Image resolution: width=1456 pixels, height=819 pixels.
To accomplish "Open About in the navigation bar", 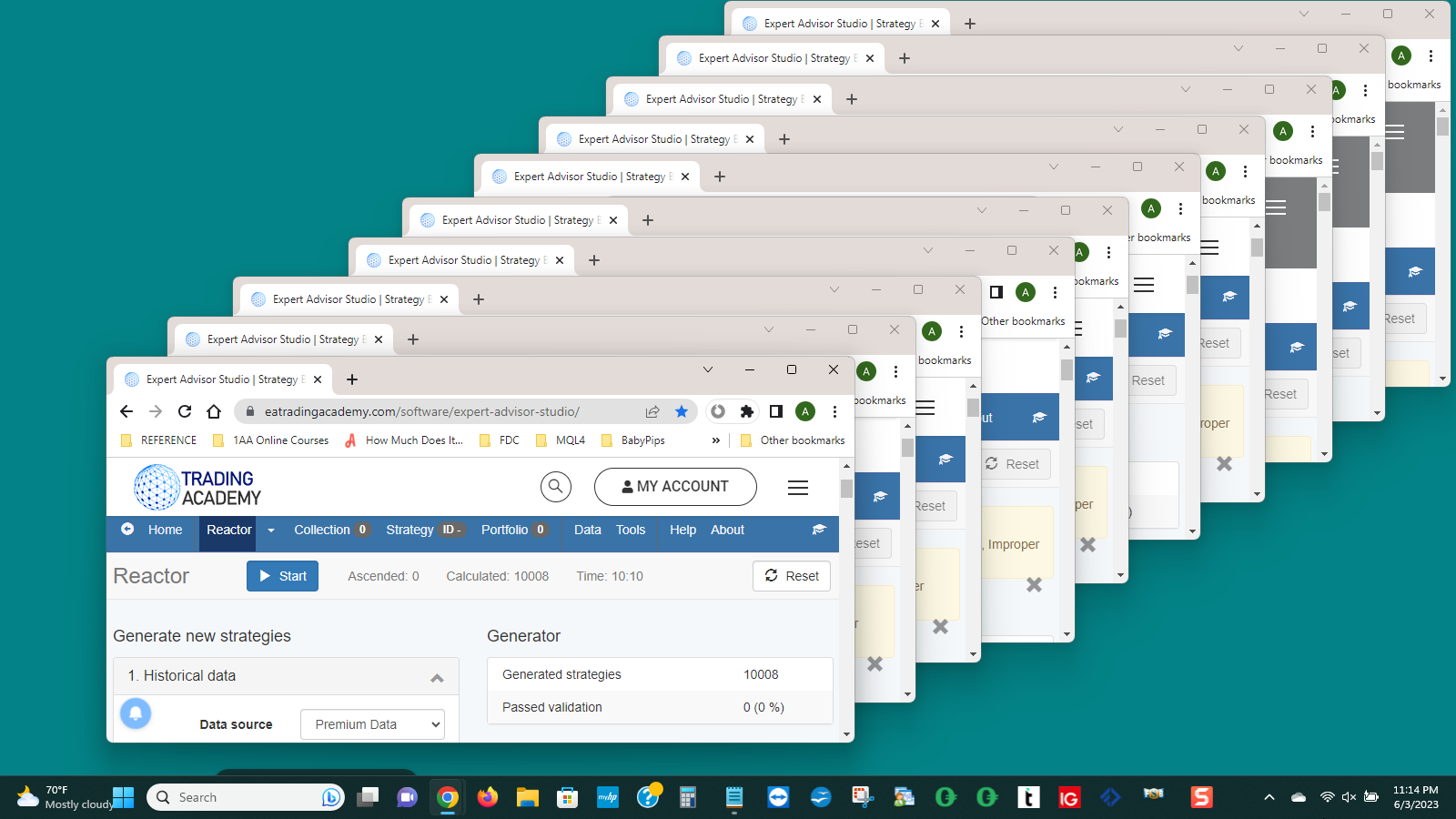I will (x=727, y=530).
